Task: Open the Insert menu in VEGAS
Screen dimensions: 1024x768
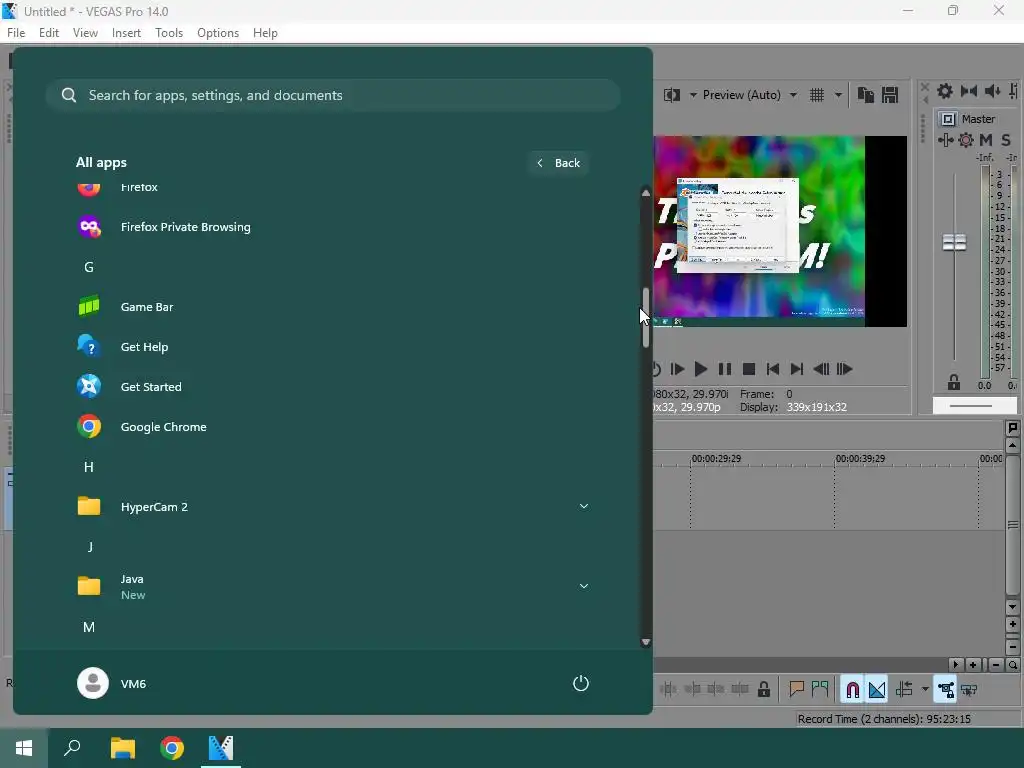Action: [126, 33]
